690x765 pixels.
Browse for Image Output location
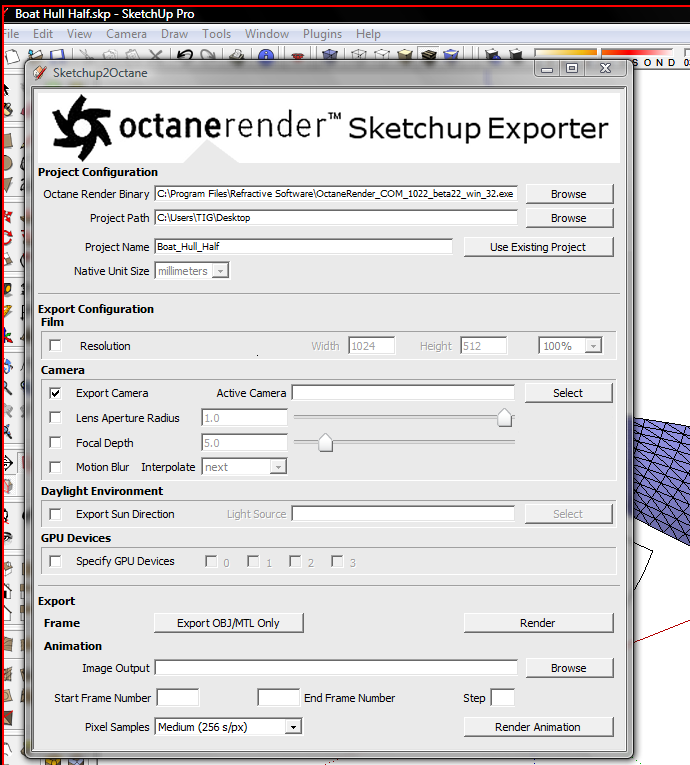(x=569, y=668)
